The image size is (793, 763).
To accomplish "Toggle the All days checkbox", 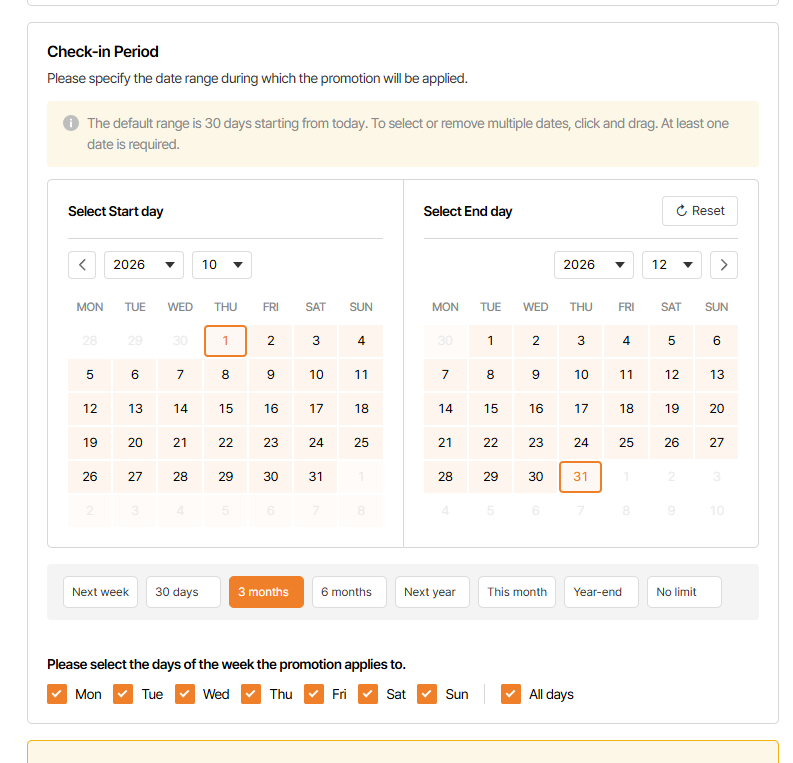I will pyautogui.click(x=511, y=694).
